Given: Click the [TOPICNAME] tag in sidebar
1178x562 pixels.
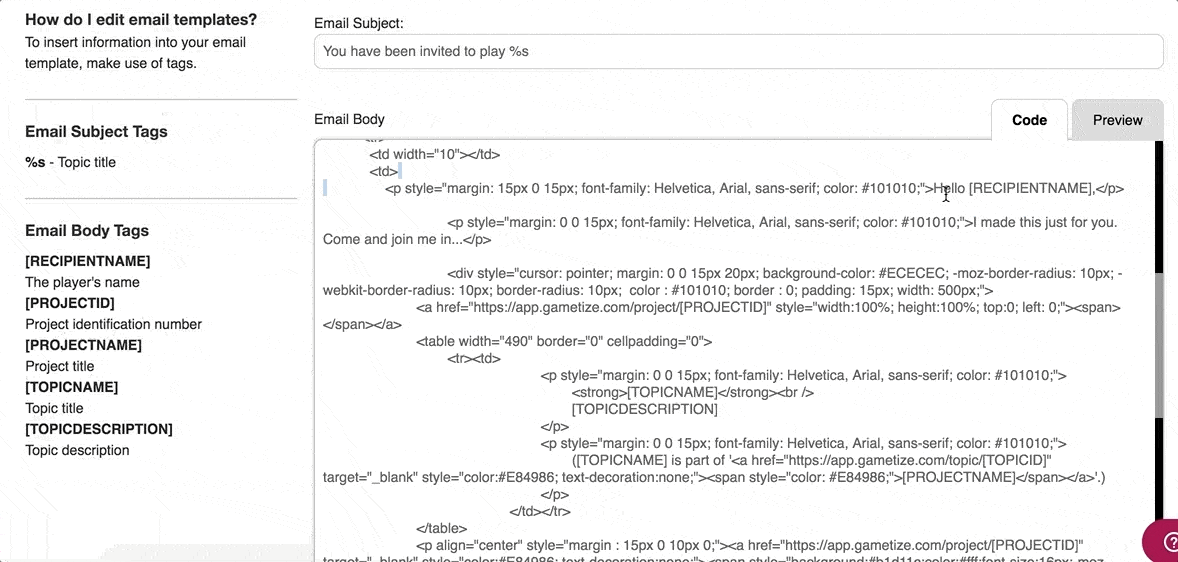Looking at the screenshot, I should pos(71,388).
